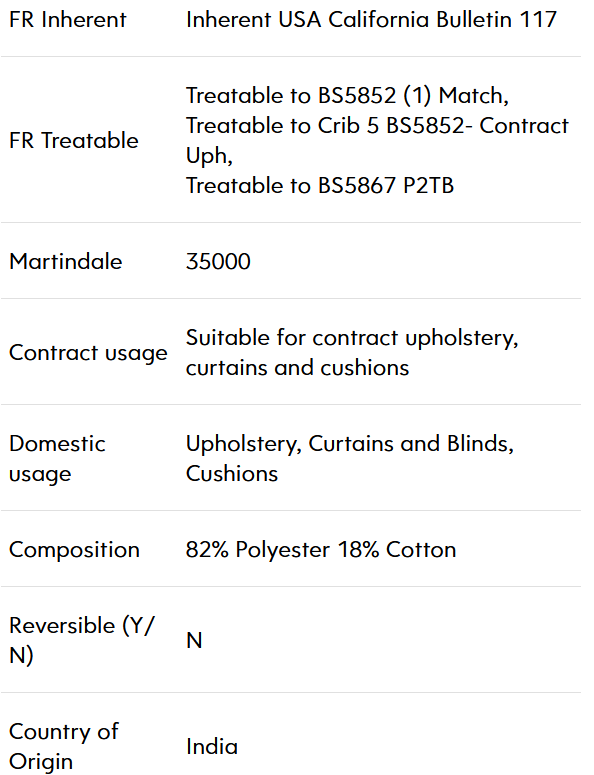The width and height of the screenshot is (594, 775).
Task: Click the Contract usage label
Action: point(88,353)
